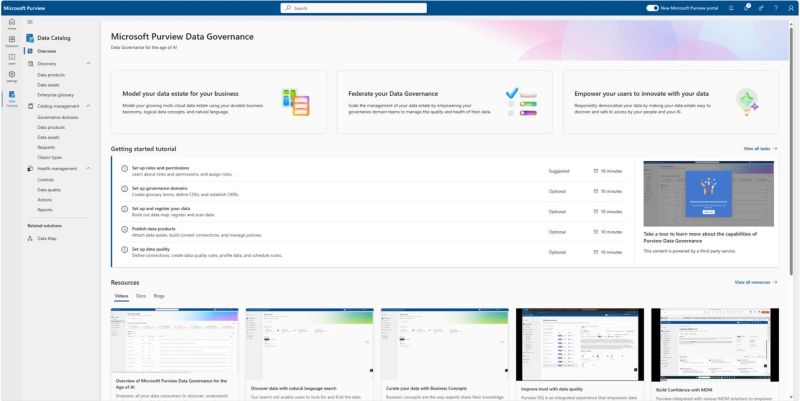Open Reports under Health management
The image size is (800, 401).
[45, 210]
